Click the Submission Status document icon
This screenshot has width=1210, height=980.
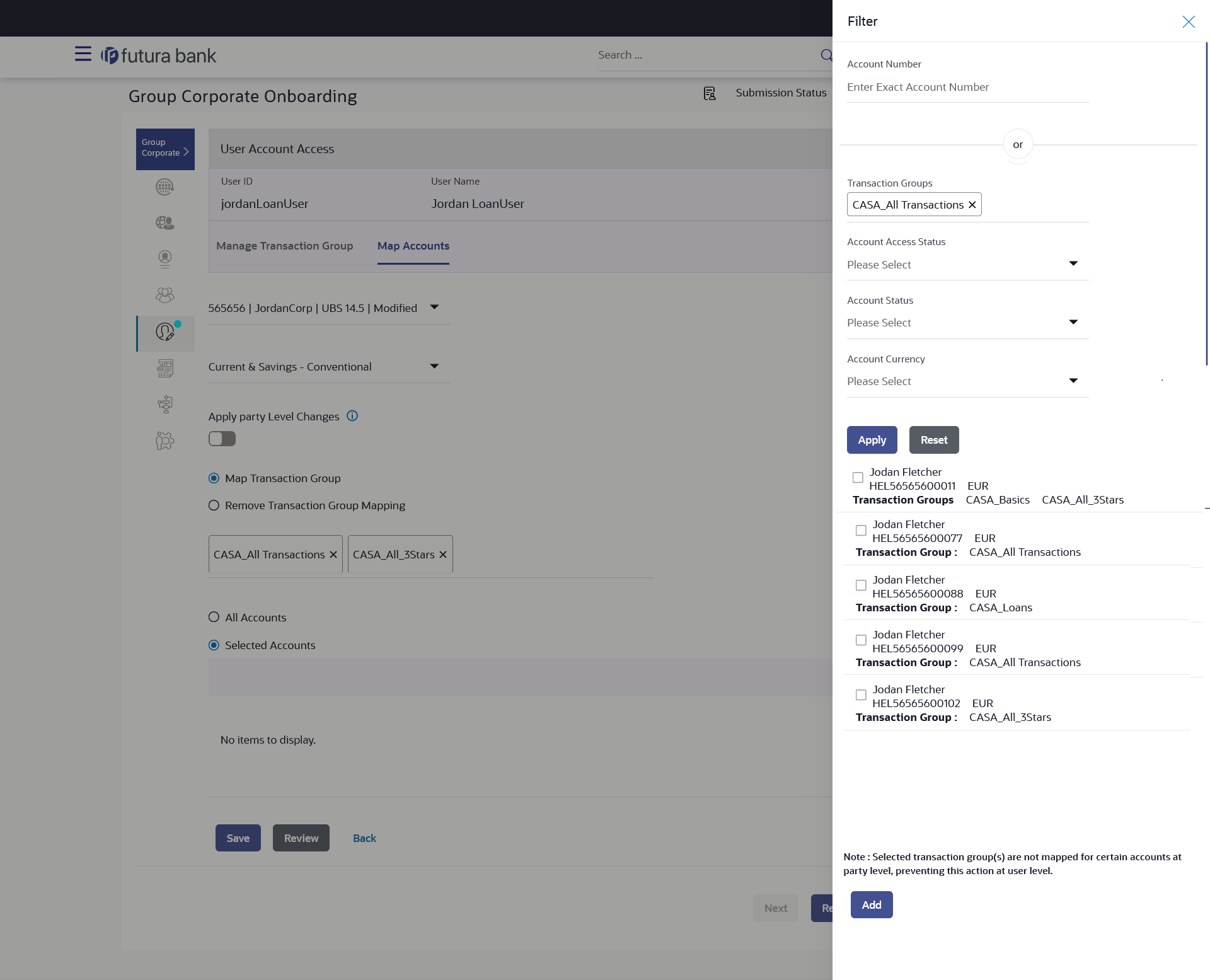point(710,93)
